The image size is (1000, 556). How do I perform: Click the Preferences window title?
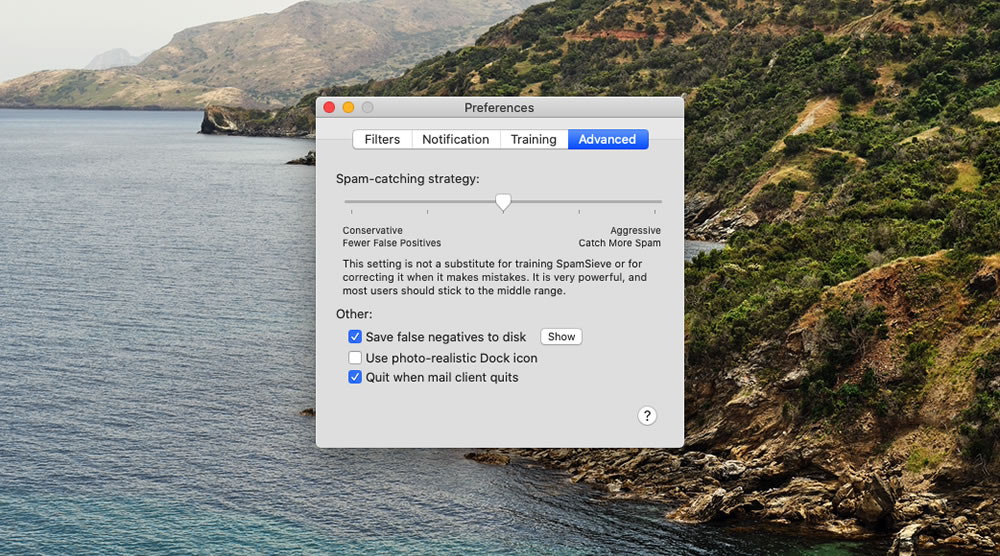(499, 108)
